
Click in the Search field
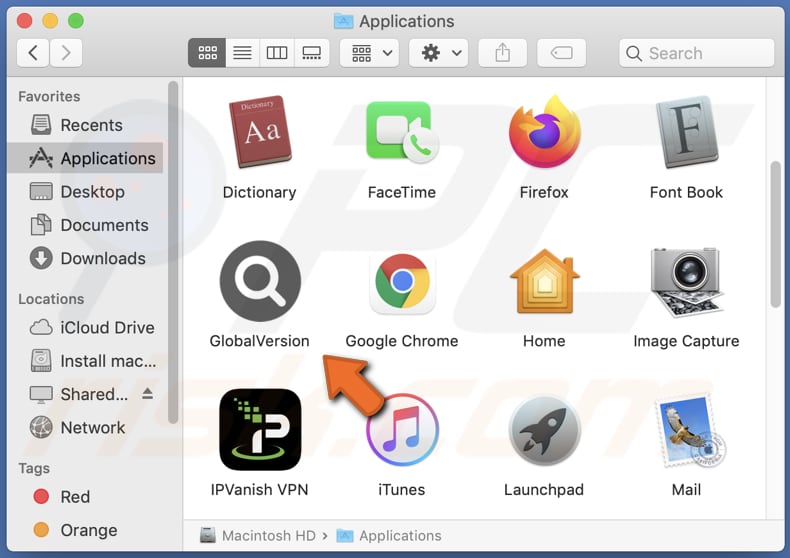[696, 53]
